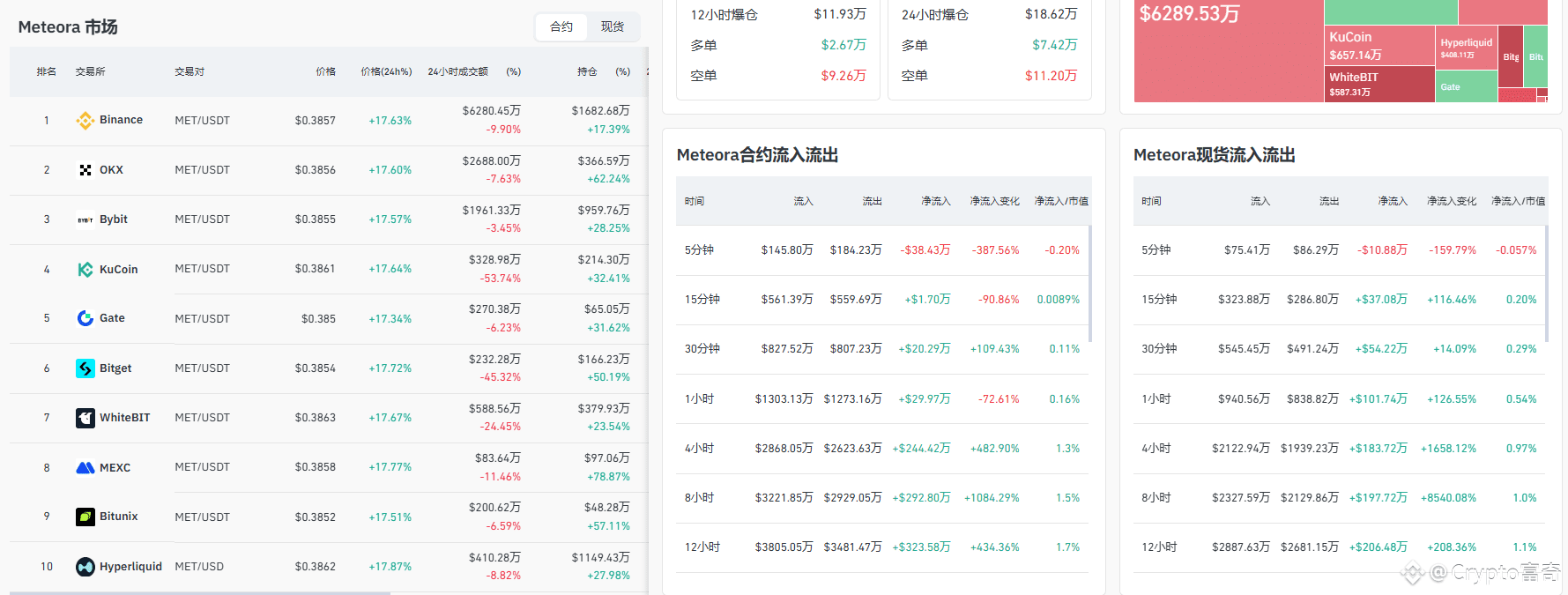The image size is (1568, 595).
Task: Click the WhiteBIT exchange logo icon
Action: pyautogui.click(x=85, y=418)
